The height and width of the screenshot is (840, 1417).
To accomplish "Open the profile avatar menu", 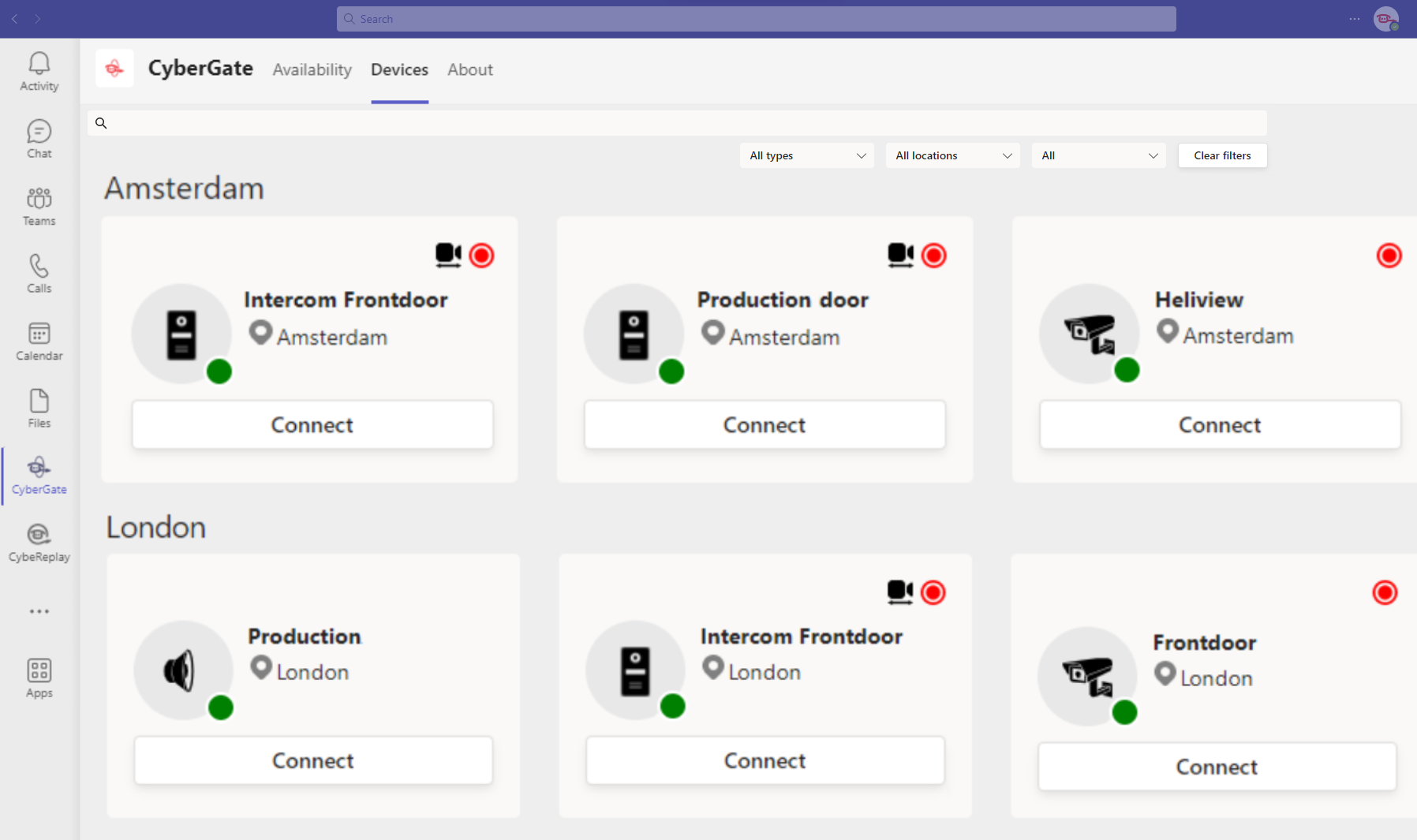I will coord(1386,19).
